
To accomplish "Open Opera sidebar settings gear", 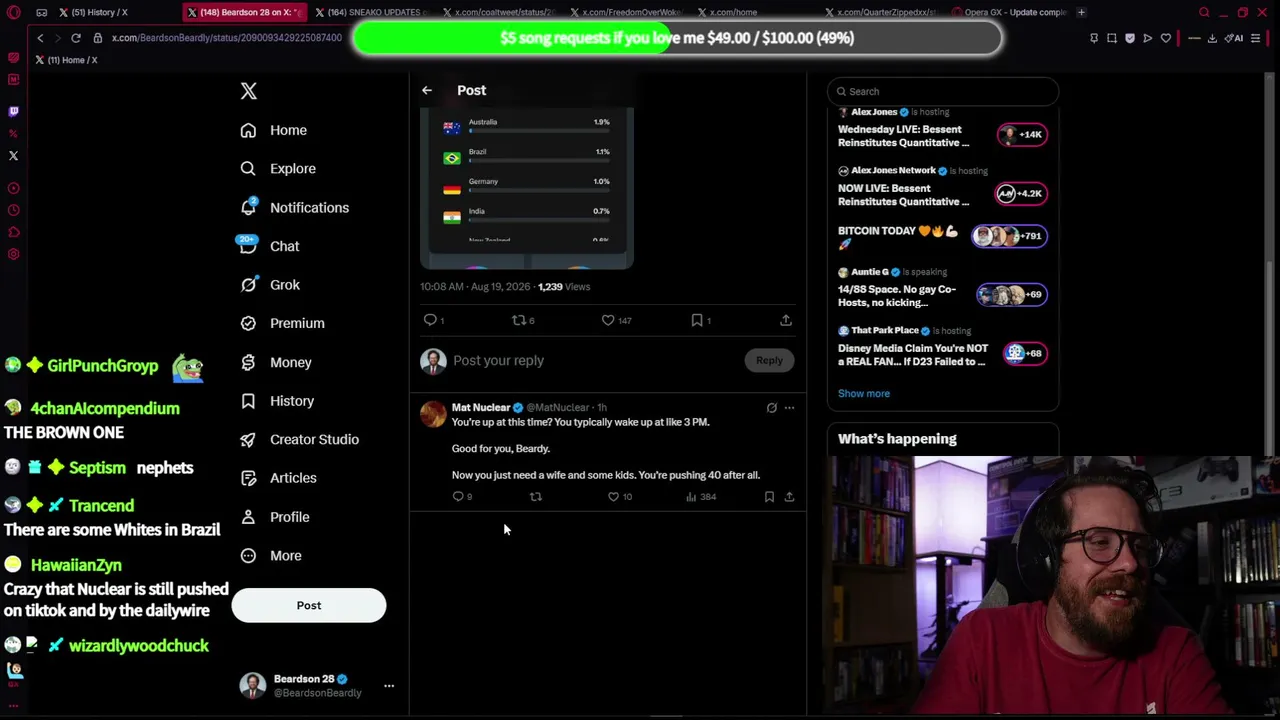I will click(x=13, y=254).
